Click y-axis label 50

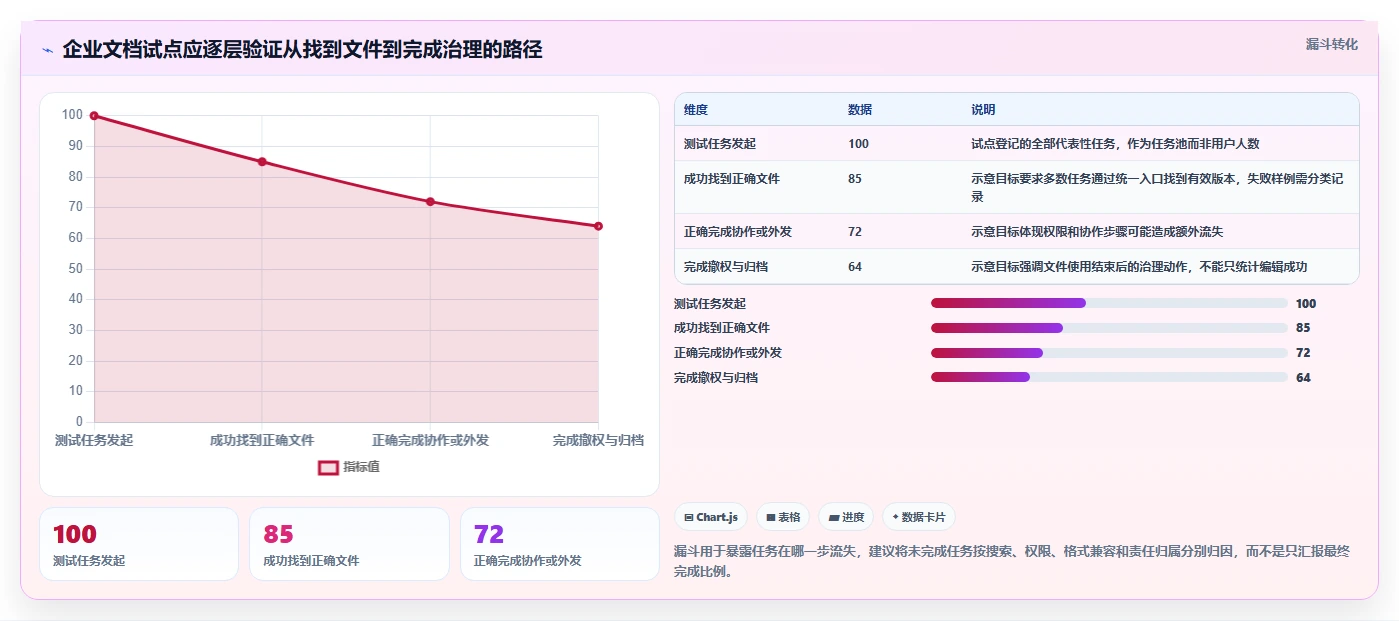[75, 269]
